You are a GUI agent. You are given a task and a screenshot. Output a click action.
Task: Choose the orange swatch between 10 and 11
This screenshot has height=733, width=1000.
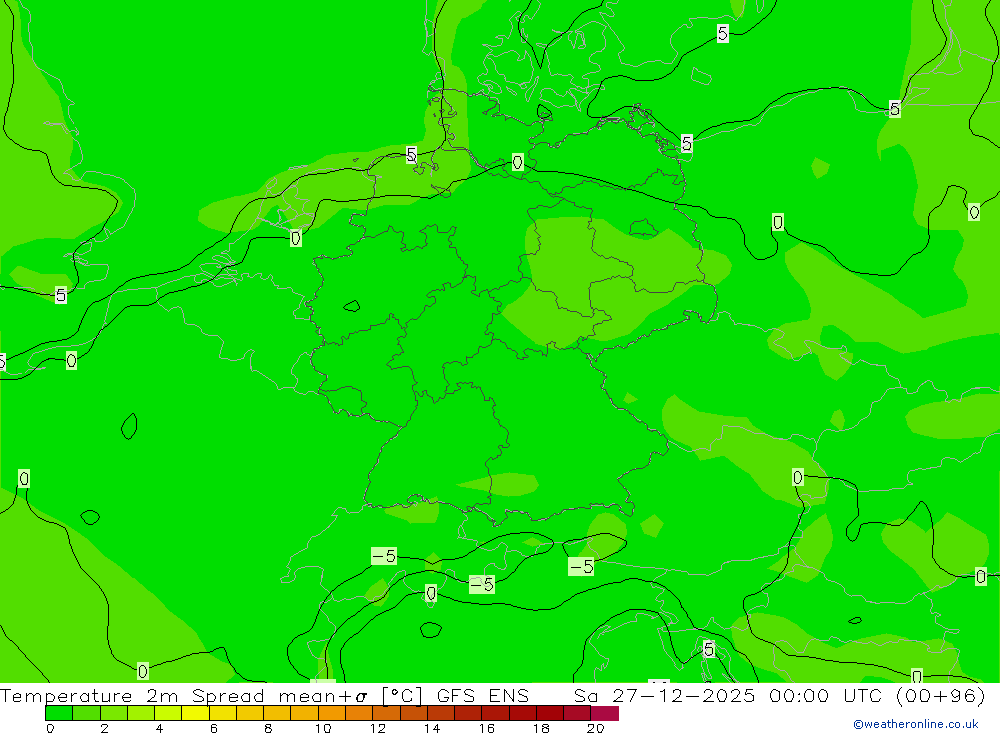click(x=332, y=713)
